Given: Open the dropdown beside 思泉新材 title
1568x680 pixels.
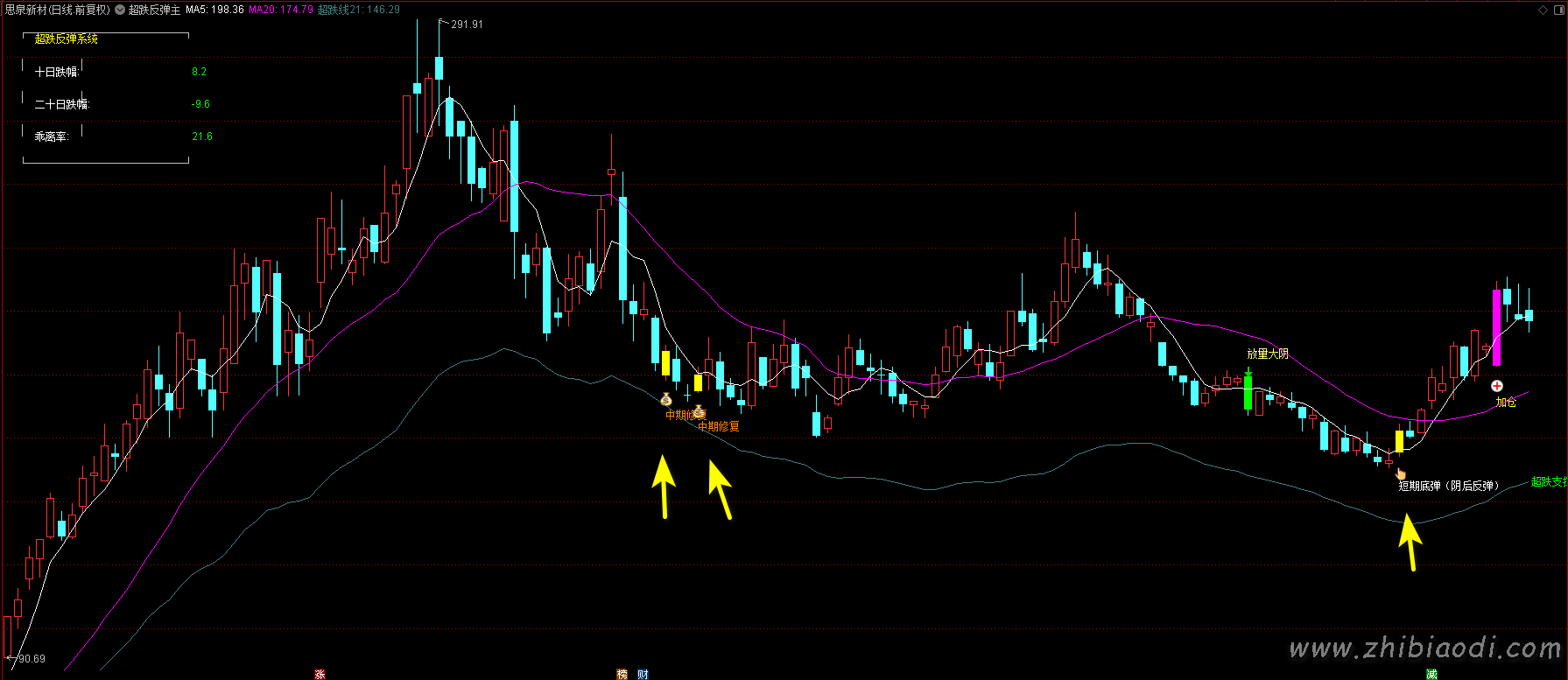Looking at the screenshot, I should (120, 10).
